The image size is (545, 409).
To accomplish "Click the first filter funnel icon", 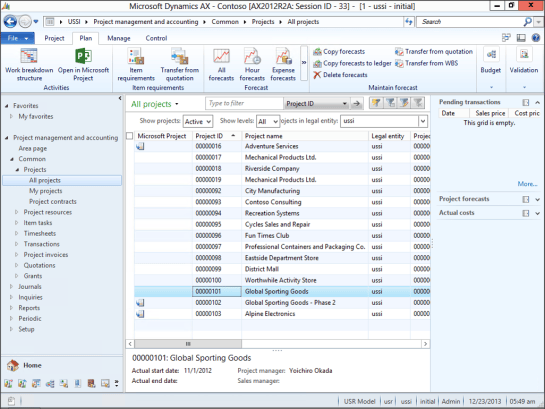I will coord(376,103).
